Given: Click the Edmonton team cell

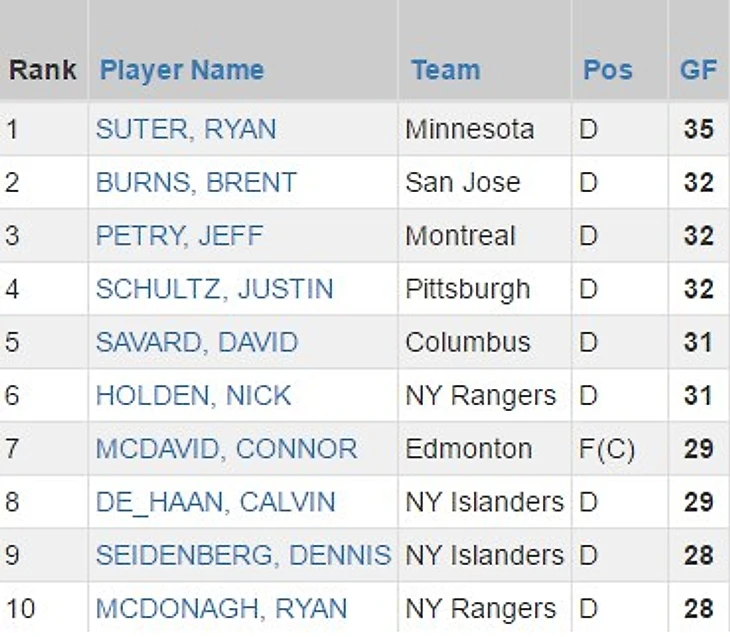Looking at the screenshot, I should click(x=468, y=449).
